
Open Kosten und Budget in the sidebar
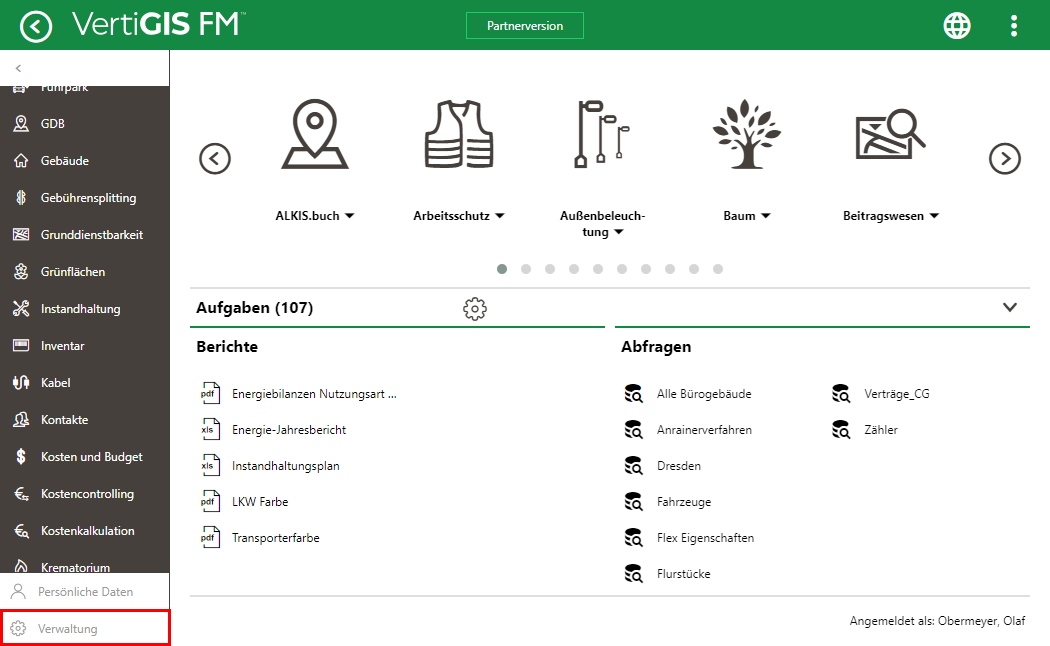pos(91,457)
